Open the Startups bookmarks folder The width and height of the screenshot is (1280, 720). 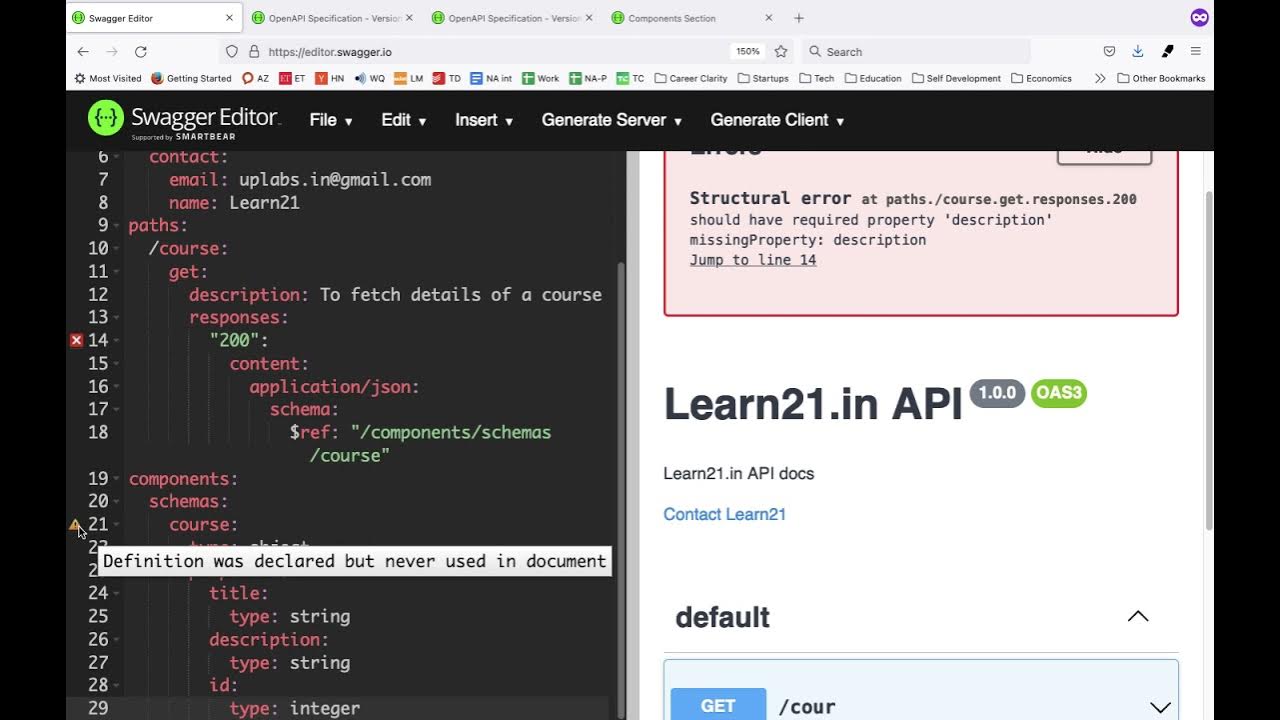763,78
